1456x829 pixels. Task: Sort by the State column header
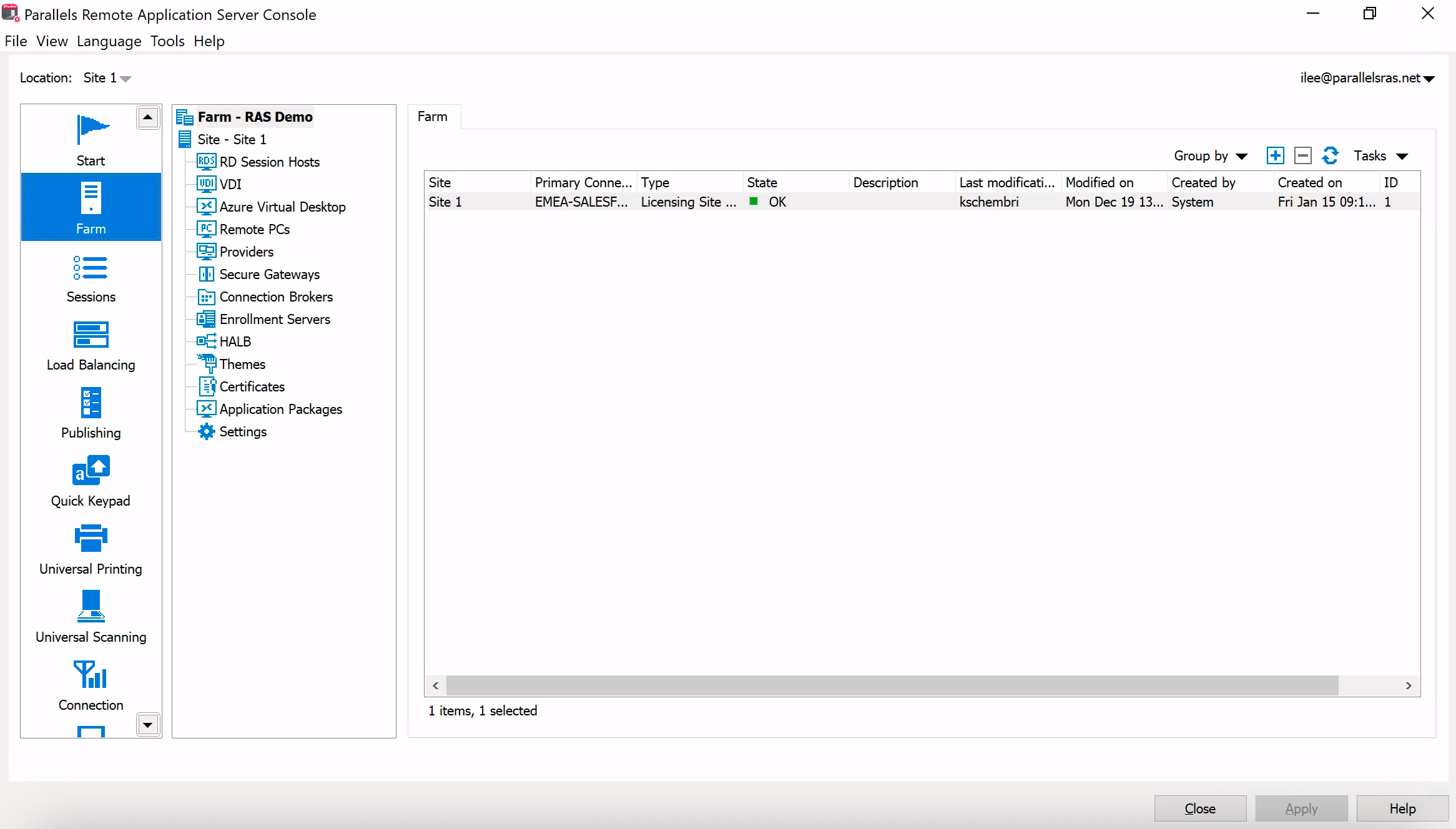point(796,182)
